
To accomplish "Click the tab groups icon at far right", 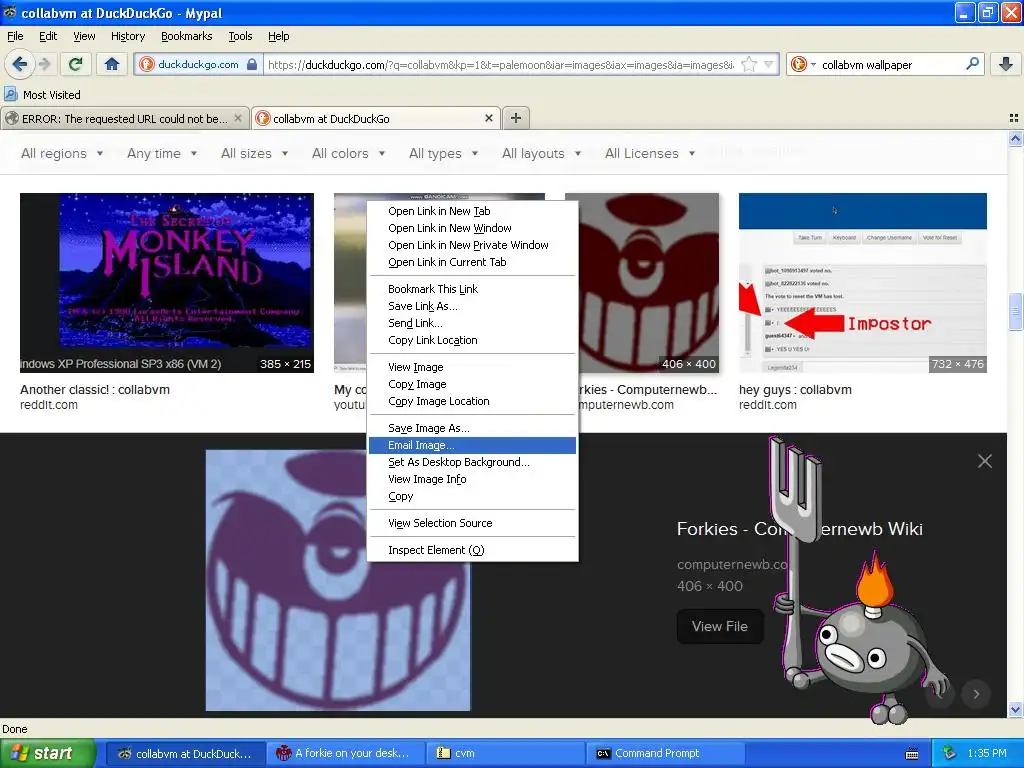I will click(x=1014, y=118).
